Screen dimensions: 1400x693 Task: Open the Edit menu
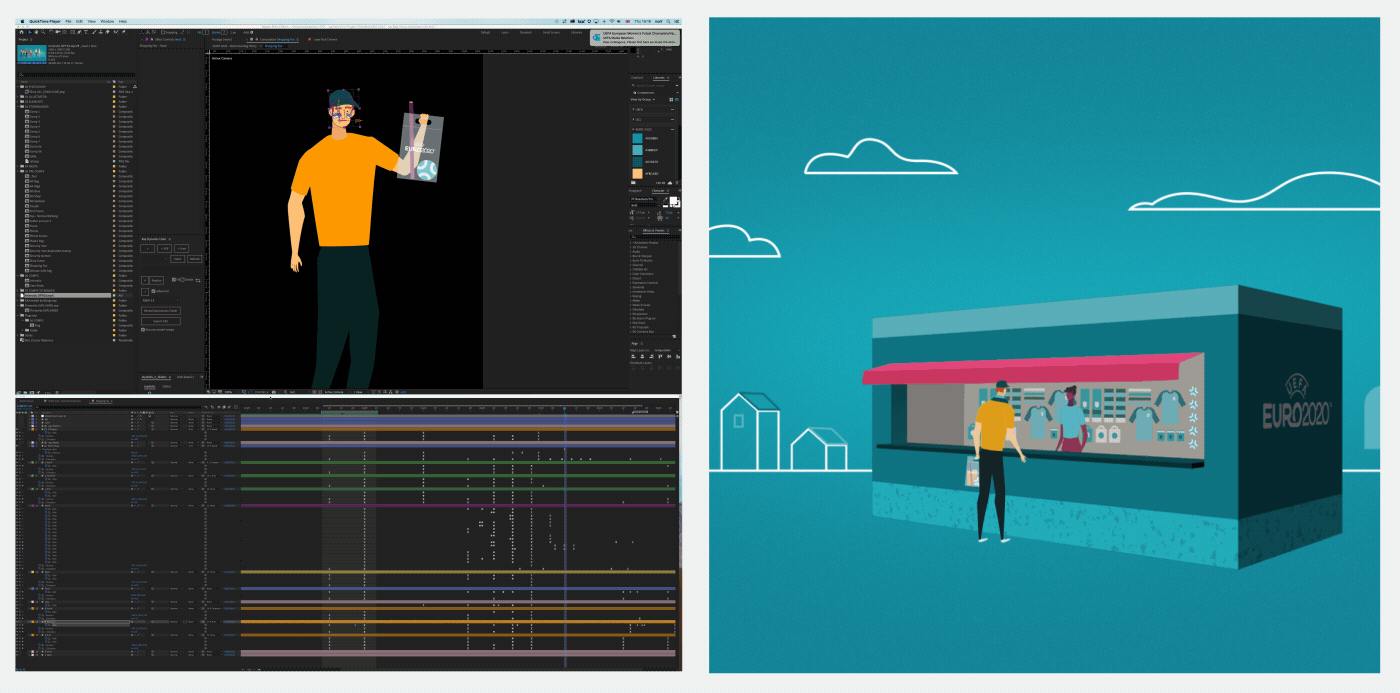(80, 21)
